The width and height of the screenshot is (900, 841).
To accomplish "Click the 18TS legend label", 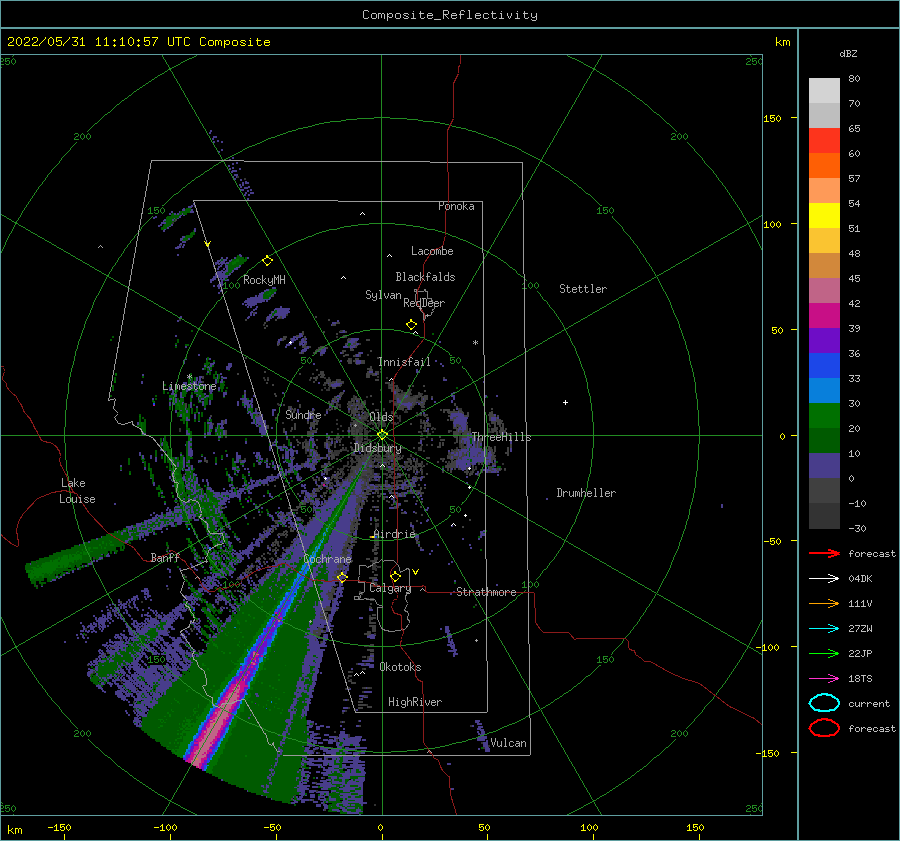I will tap(860, 679).
